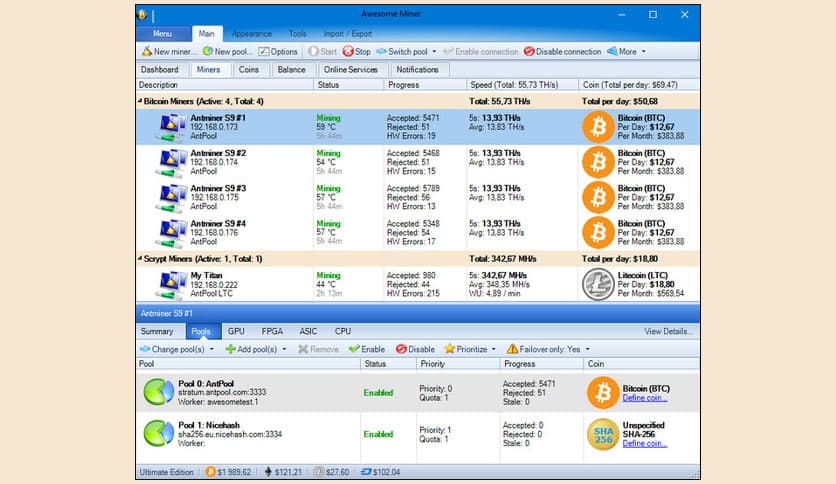Sort by the Progress column header in the miners list
836x484 pixels.
[424, 85]
